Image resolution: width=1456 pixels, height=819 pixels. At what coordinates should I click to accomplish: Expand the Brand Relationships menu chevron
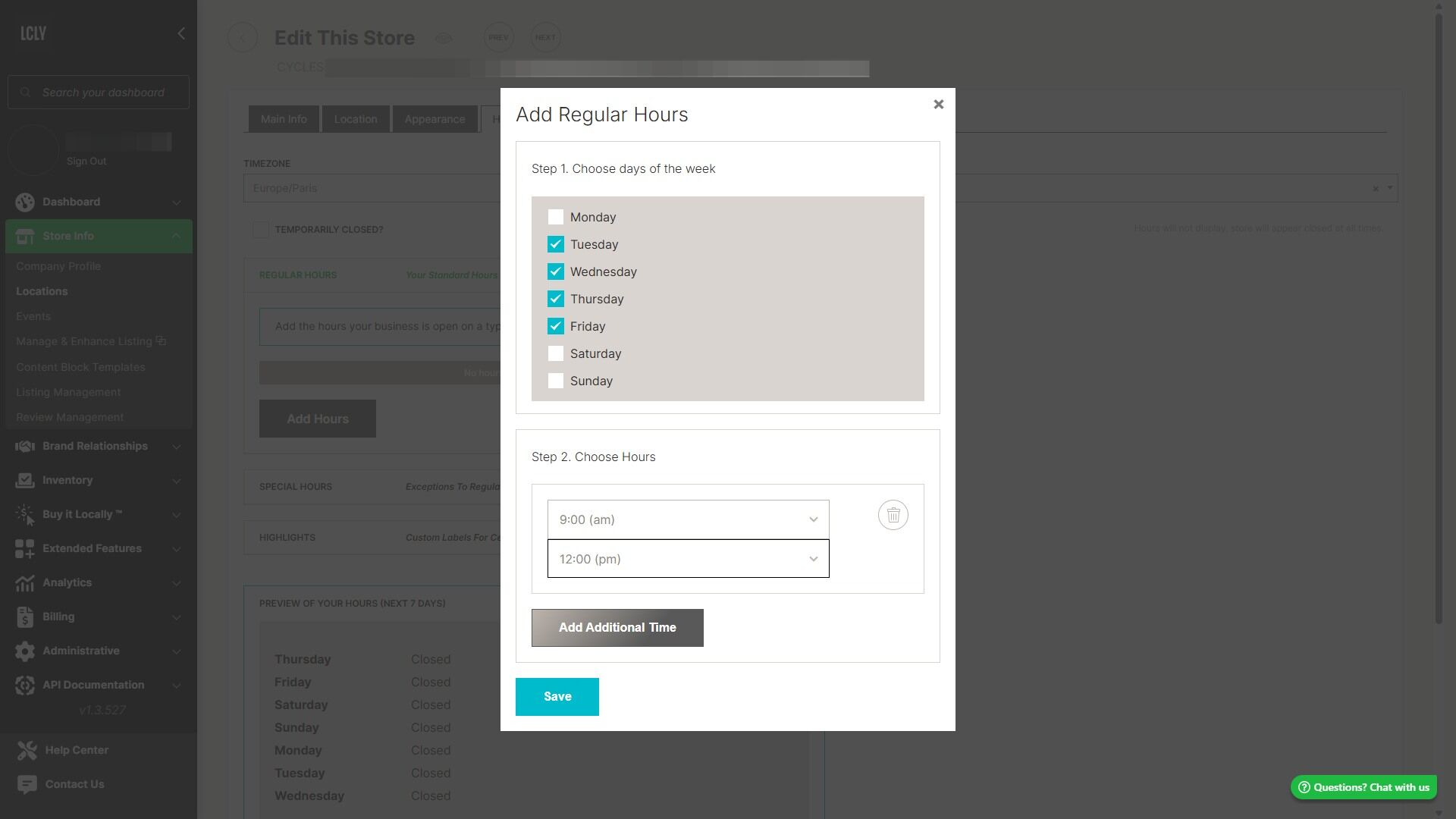(177, 447)
